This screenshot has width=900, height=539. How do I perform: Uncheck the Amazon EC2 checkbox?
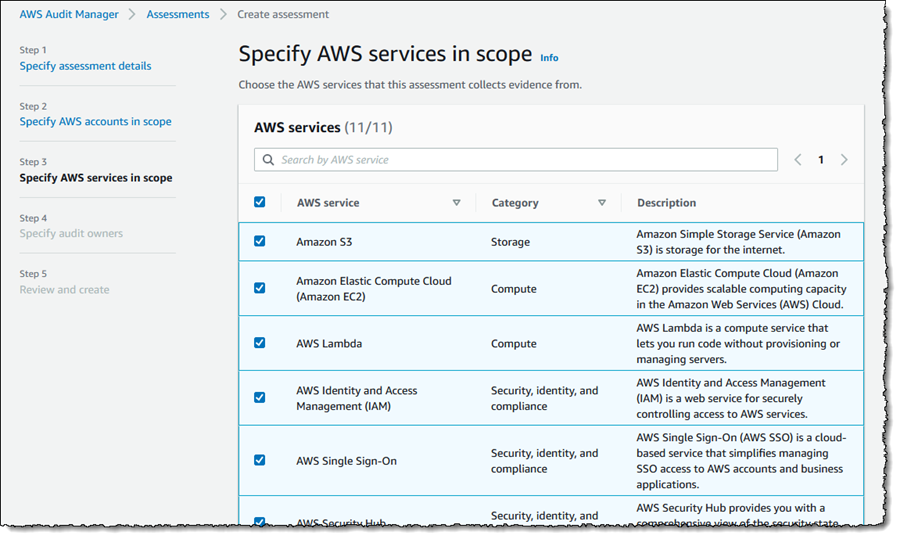(259, 288)
